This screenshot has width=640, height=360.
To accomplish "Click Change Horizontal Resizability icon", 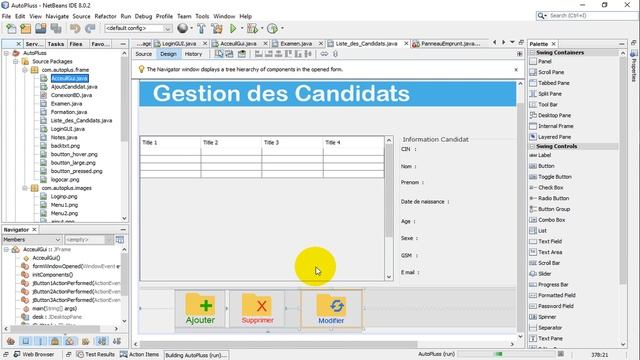I will pos(324,54).
